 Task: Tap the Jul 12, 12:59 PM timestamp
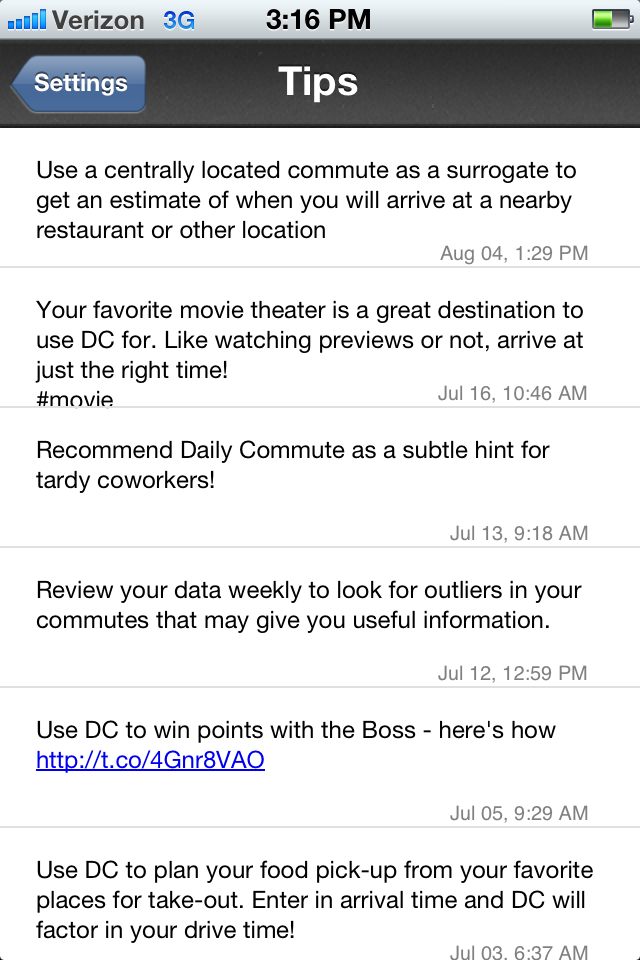point(512,674)
